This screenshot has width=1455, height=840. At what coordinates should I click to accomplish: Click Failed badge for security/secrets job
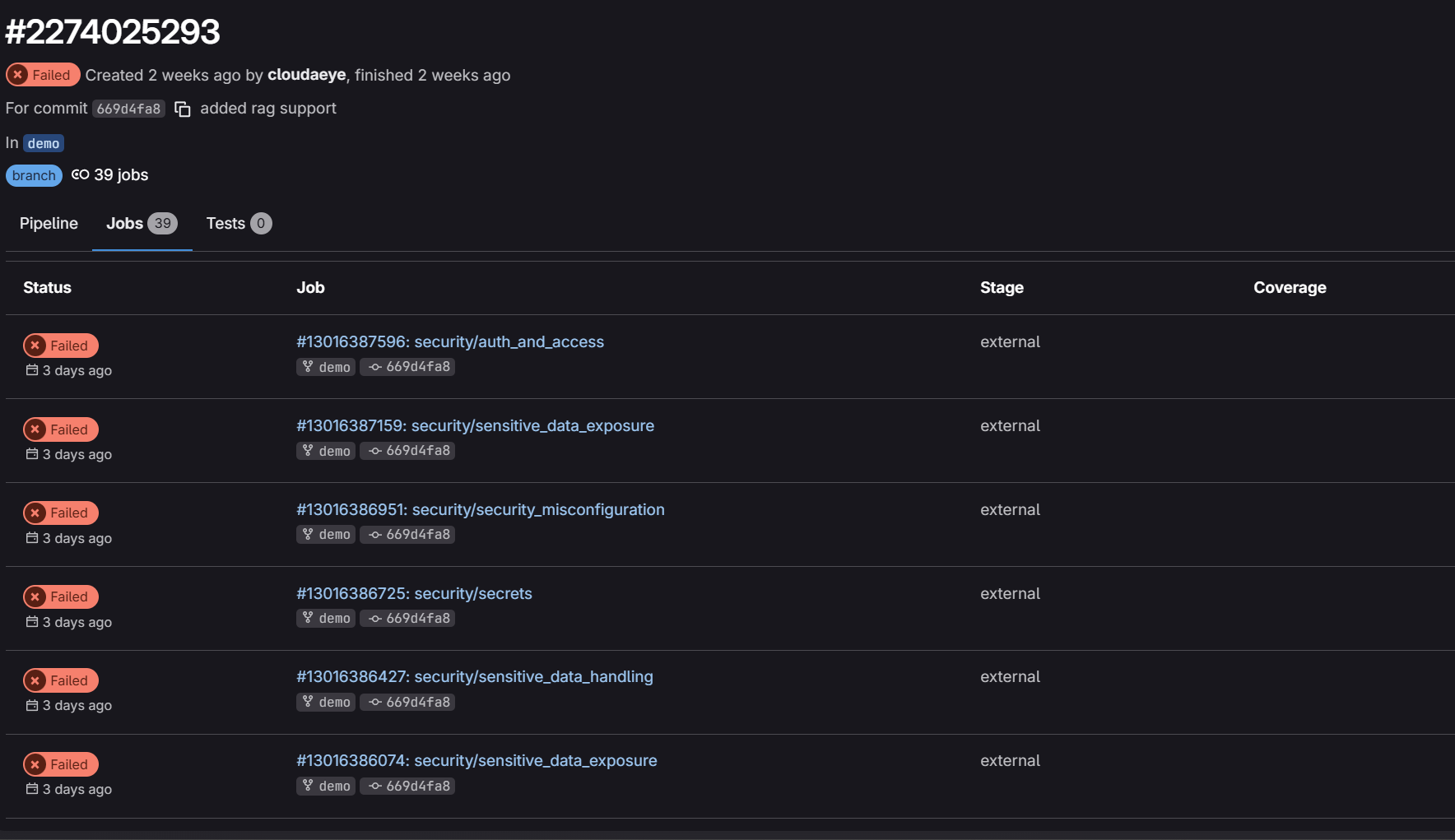pos(61,596)
